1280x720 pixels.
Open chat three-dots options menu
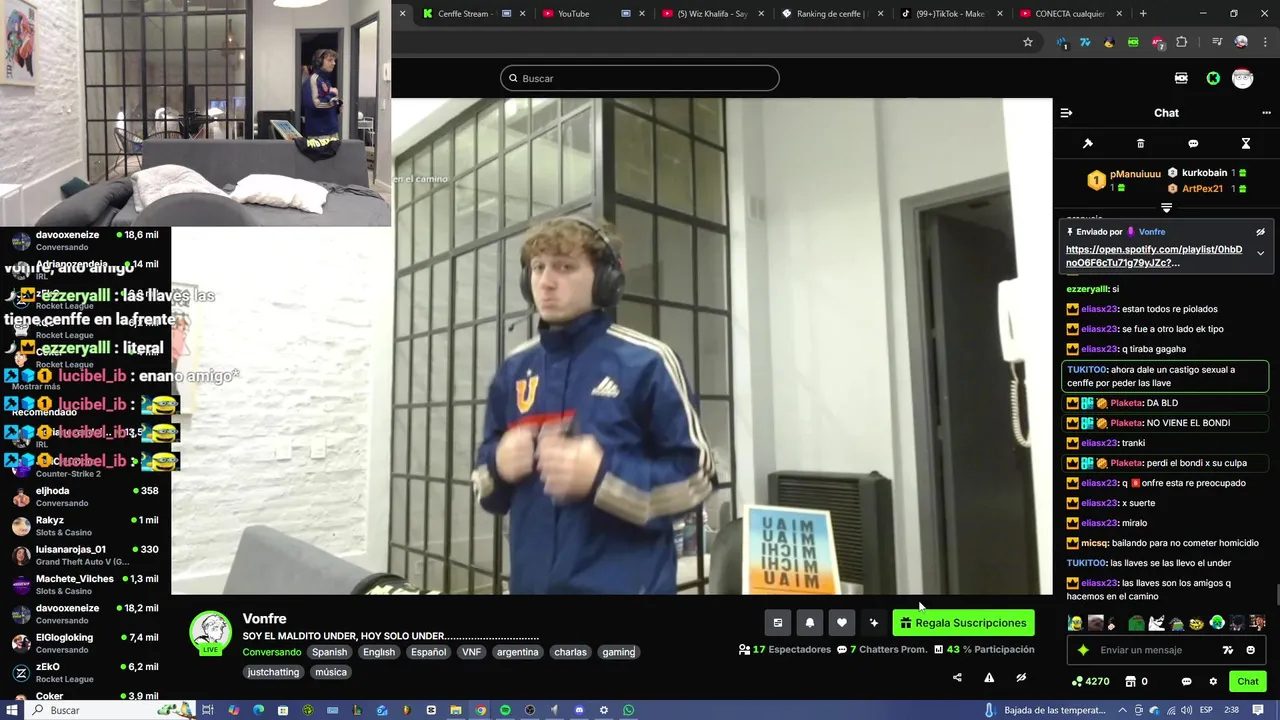1266,113
